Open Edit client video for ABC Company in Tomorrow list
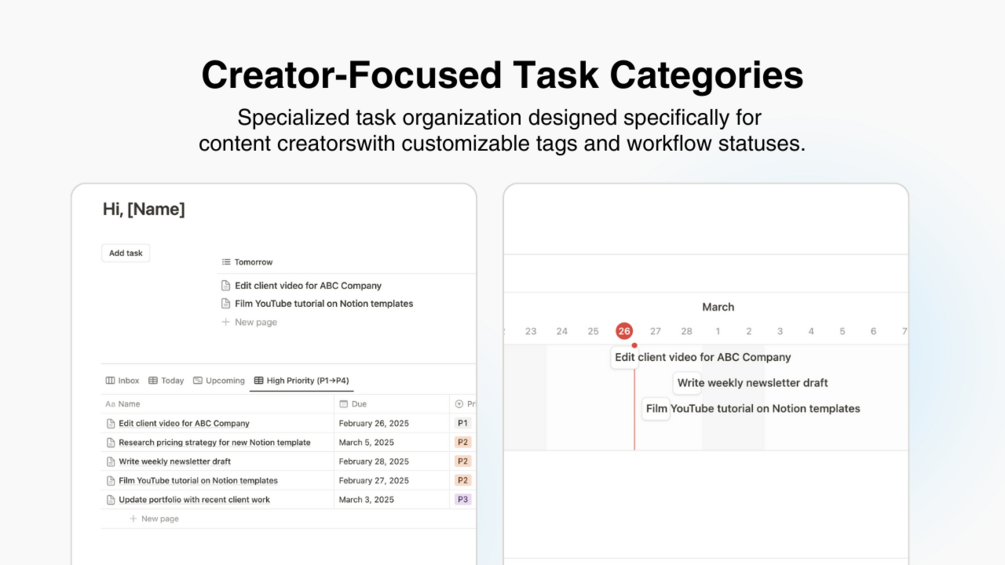This screenshot has width=1005, height=565. [x=308, y=286]
